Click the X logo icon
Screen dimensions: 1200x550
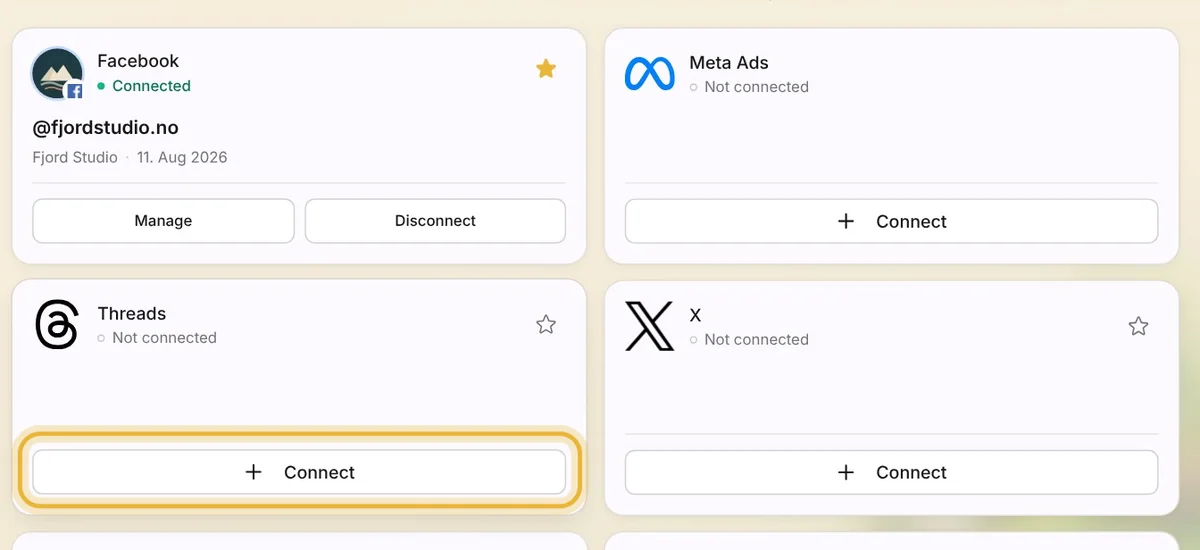[x=650, y=326]
